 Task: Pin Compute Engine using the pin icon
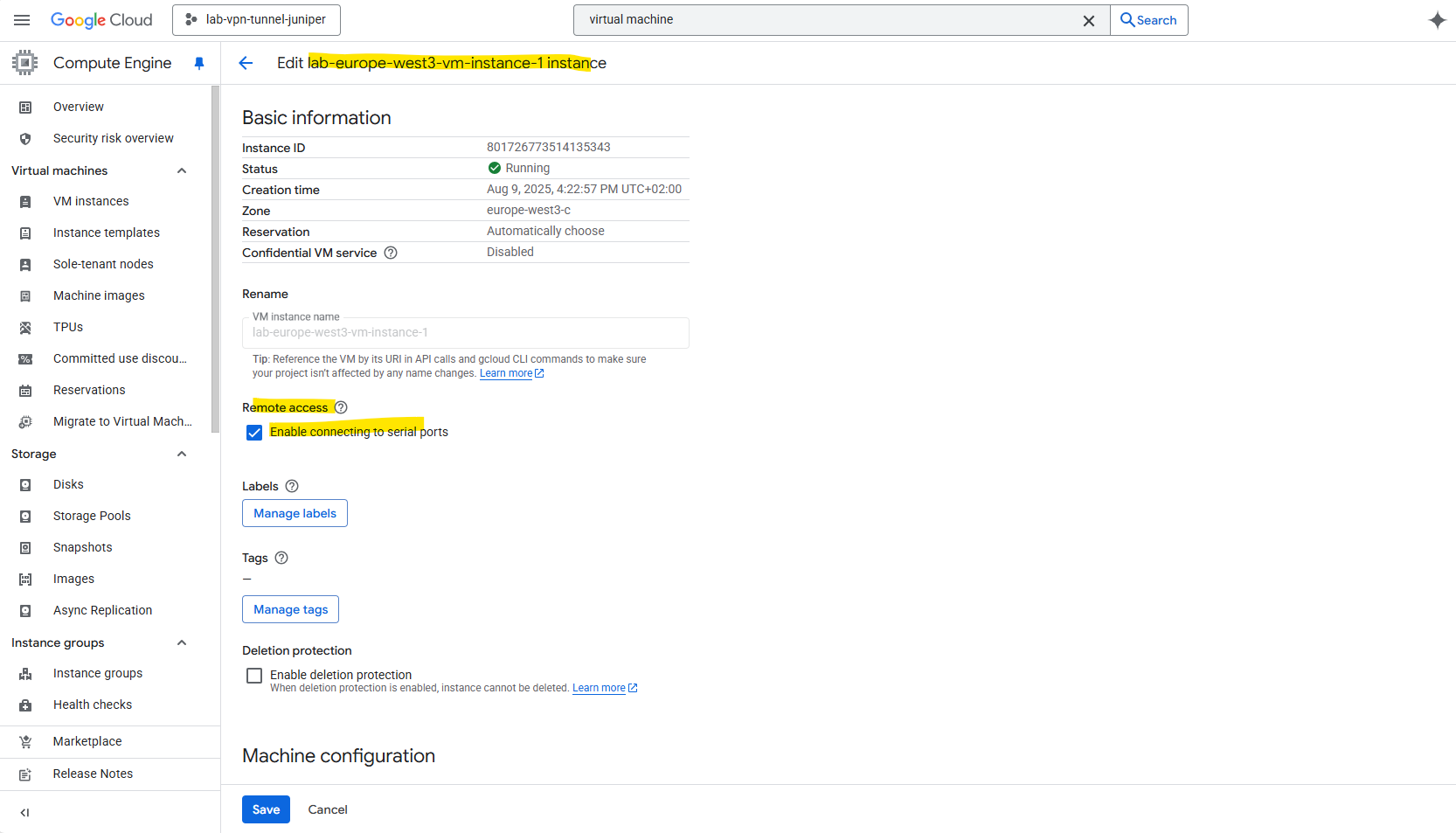pyautogui.click(x=199, y=63)
